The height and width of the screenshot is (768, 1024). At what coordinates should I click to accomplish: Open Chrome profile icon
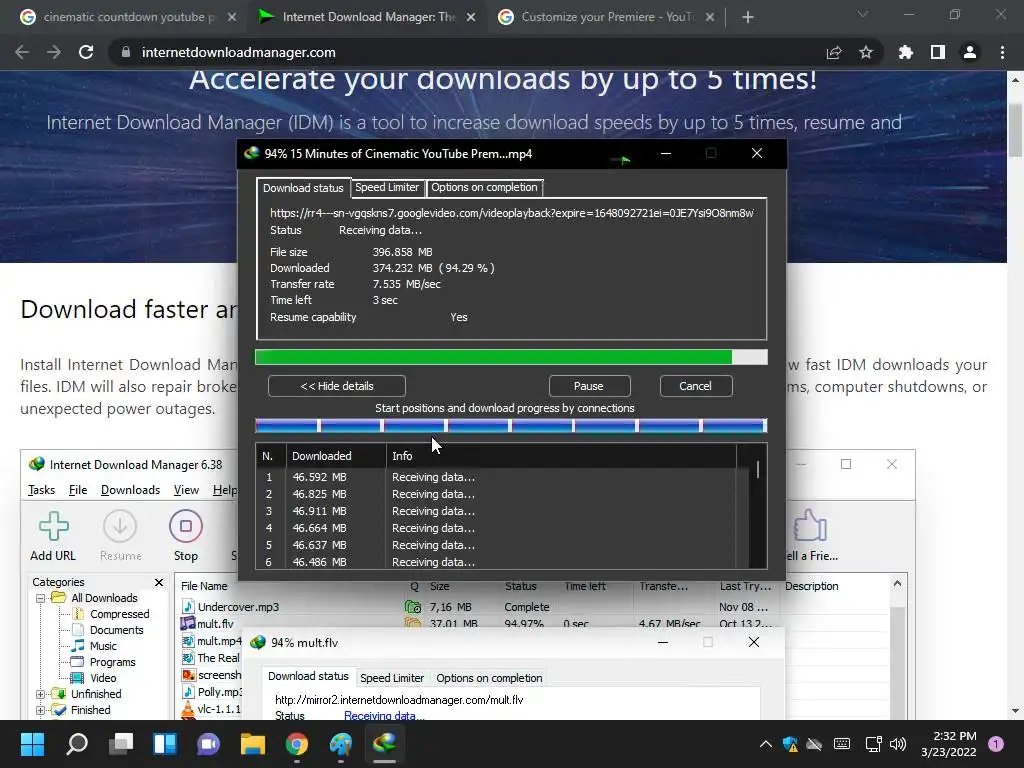coord(970,52)
